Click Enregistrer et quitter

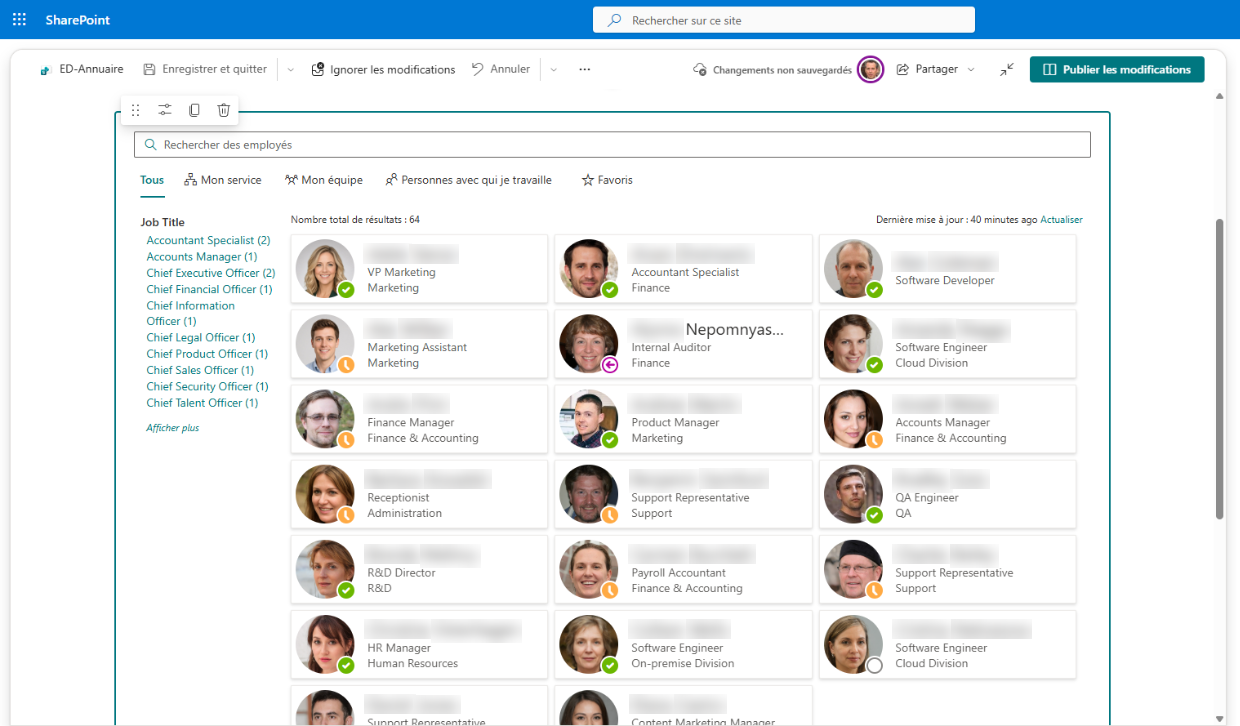point(205,69)
